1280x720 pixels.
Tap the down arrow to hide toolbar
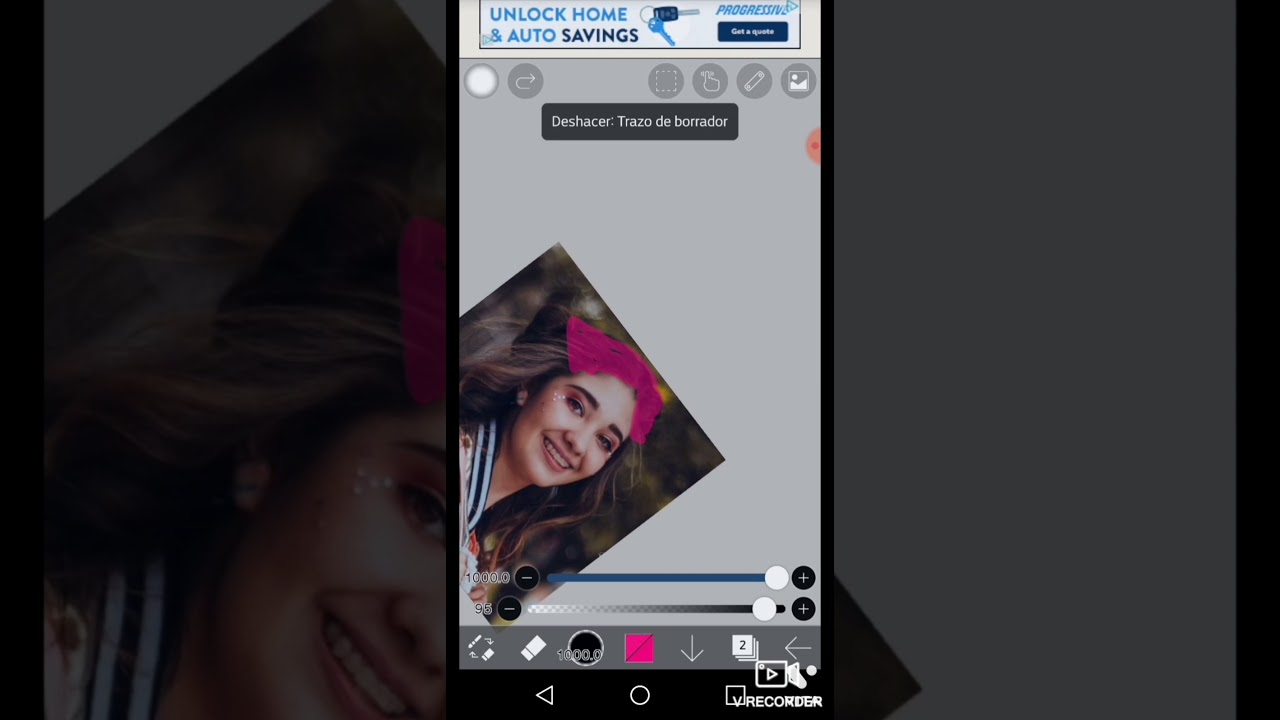(x=692, y=649)
